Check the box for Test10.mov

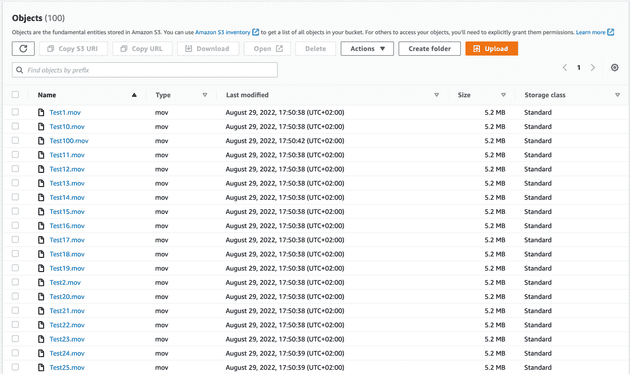click(15, 126)
